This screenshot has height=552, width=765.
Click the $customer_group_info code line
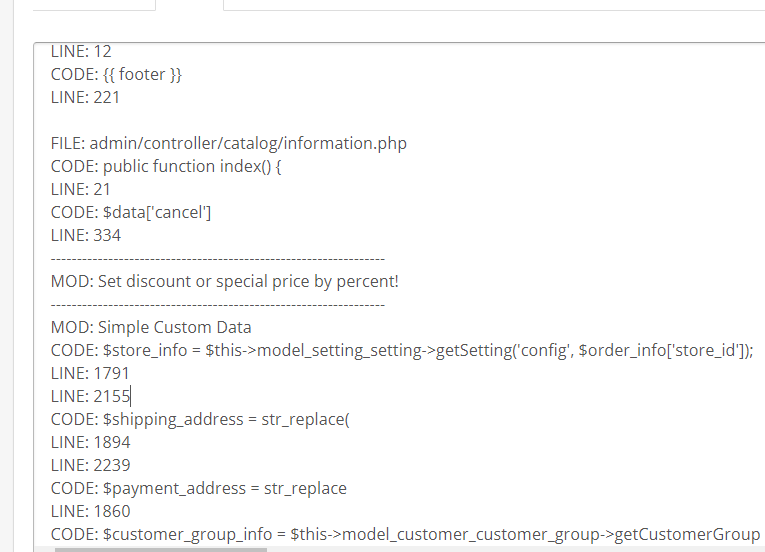click(x=405, y=534)
